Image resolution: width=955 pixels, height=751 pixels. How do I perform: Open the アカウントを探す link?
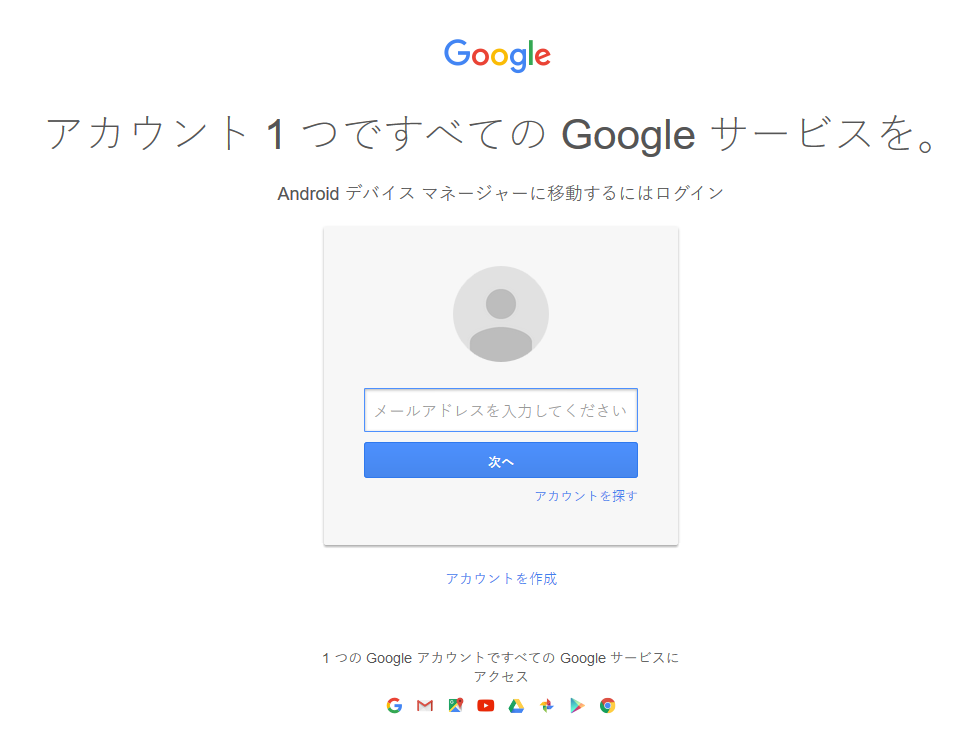coord(584,495)
